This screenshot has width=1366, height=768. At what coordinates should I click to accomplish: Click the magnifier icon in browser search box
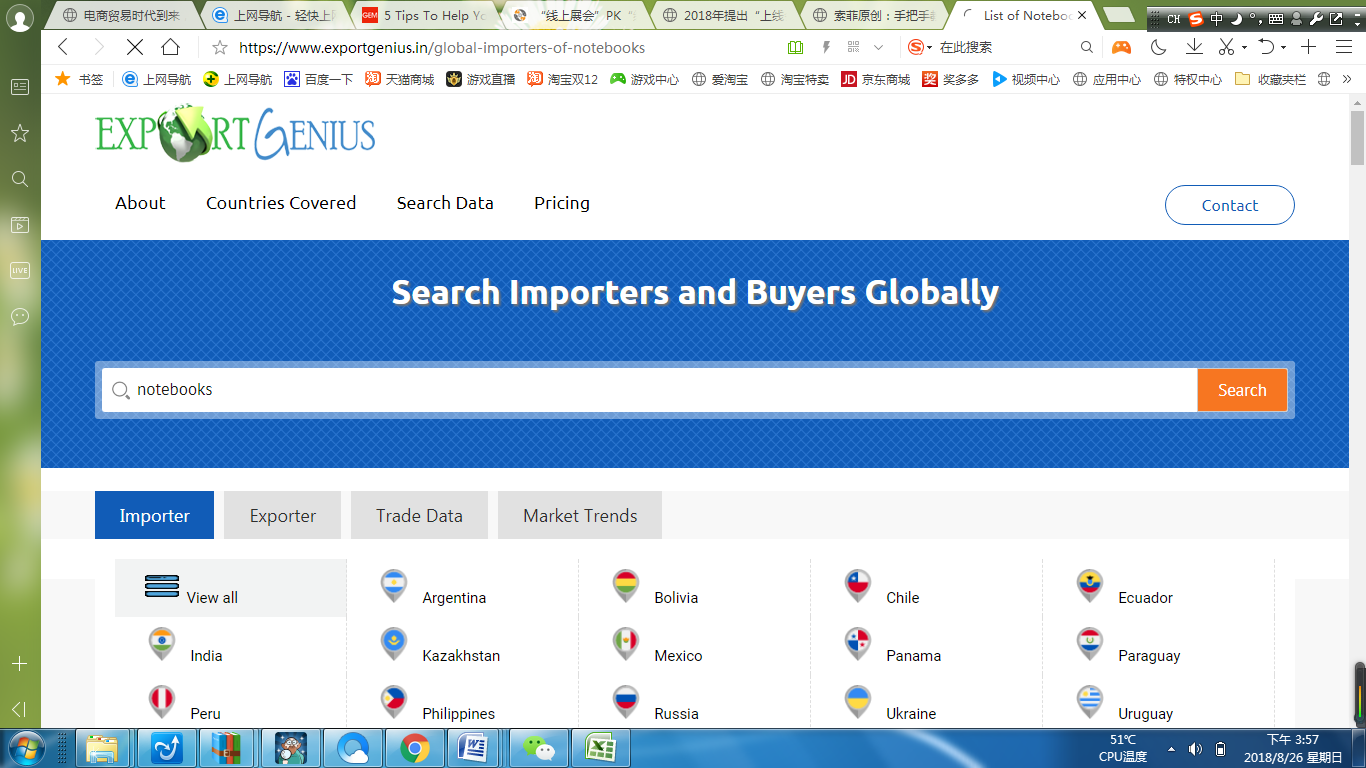pyautogui.click(x=1087, y=47)
